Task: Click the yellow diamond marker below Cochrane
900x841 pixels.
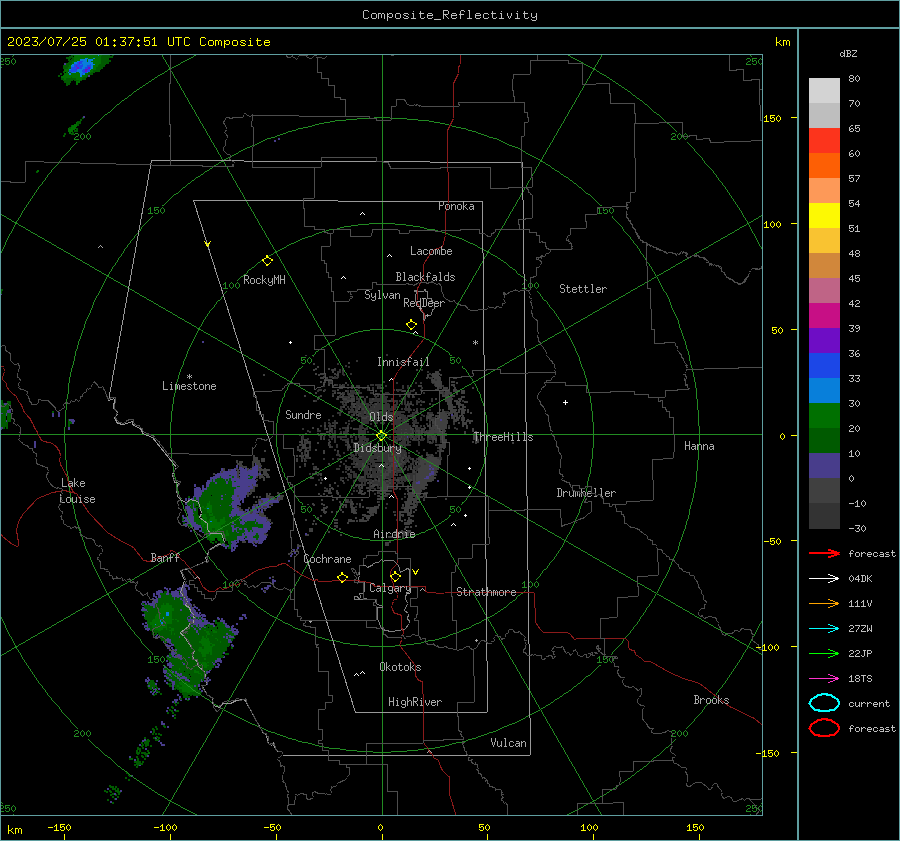Action: coord(342,577)
